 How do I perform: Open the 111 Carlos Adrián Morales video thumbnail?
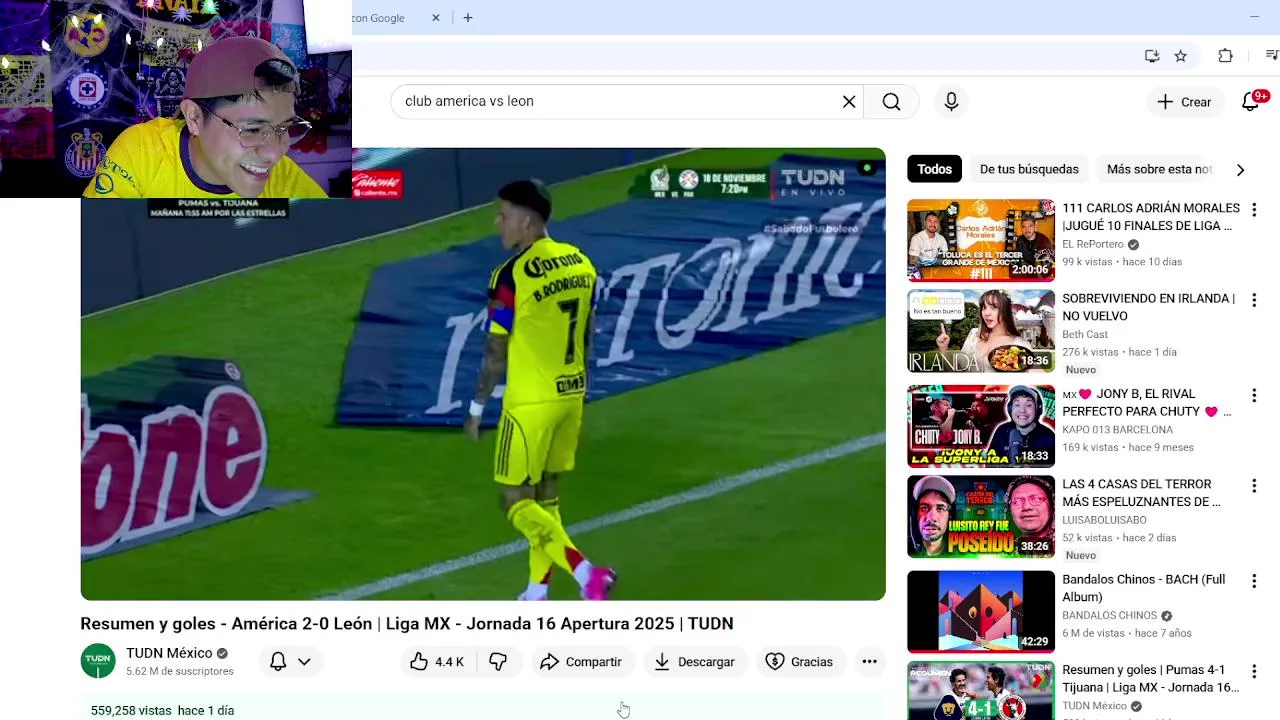coord(981,241)
